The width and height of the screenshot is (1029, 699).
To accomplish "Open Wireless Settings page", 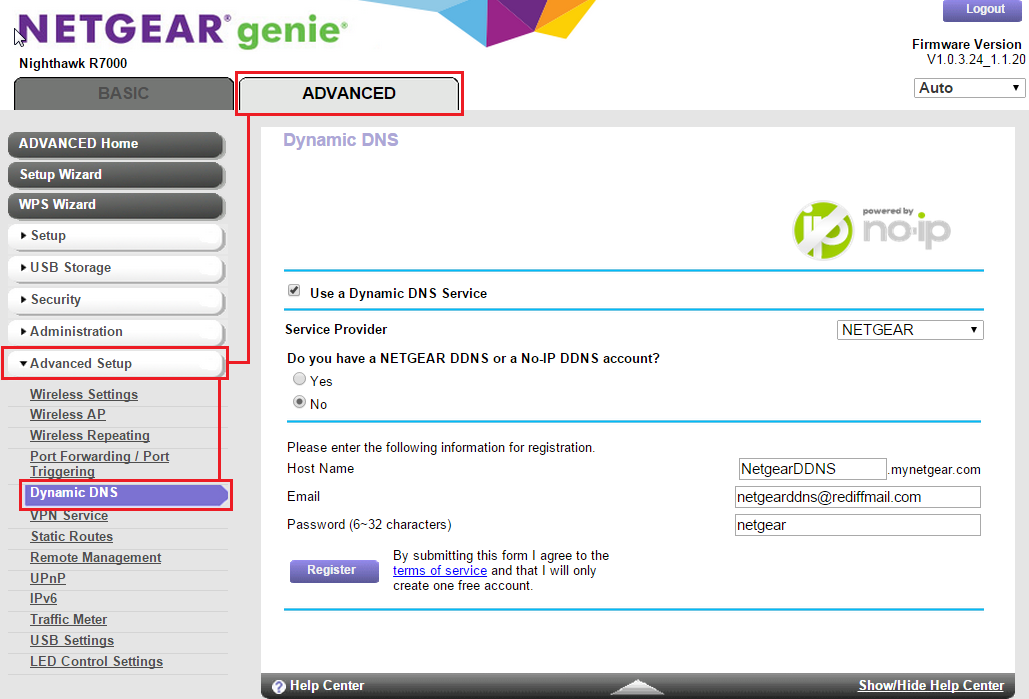I will coord(84,394).
